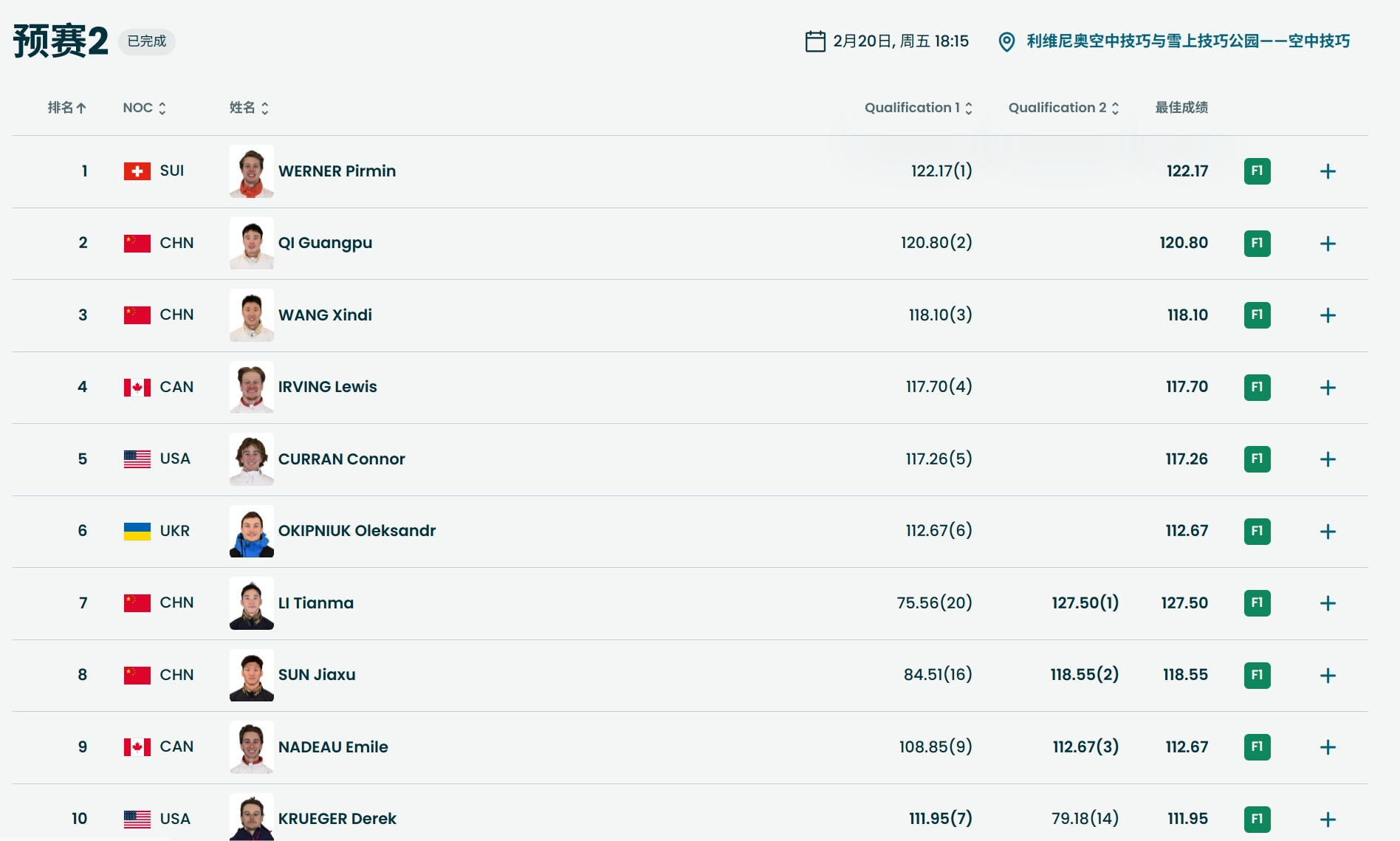Image resolution: width=1400 pixels, height=841 pixels.
Task: Expand details for WANG Xindi row
Action: 1328,315
